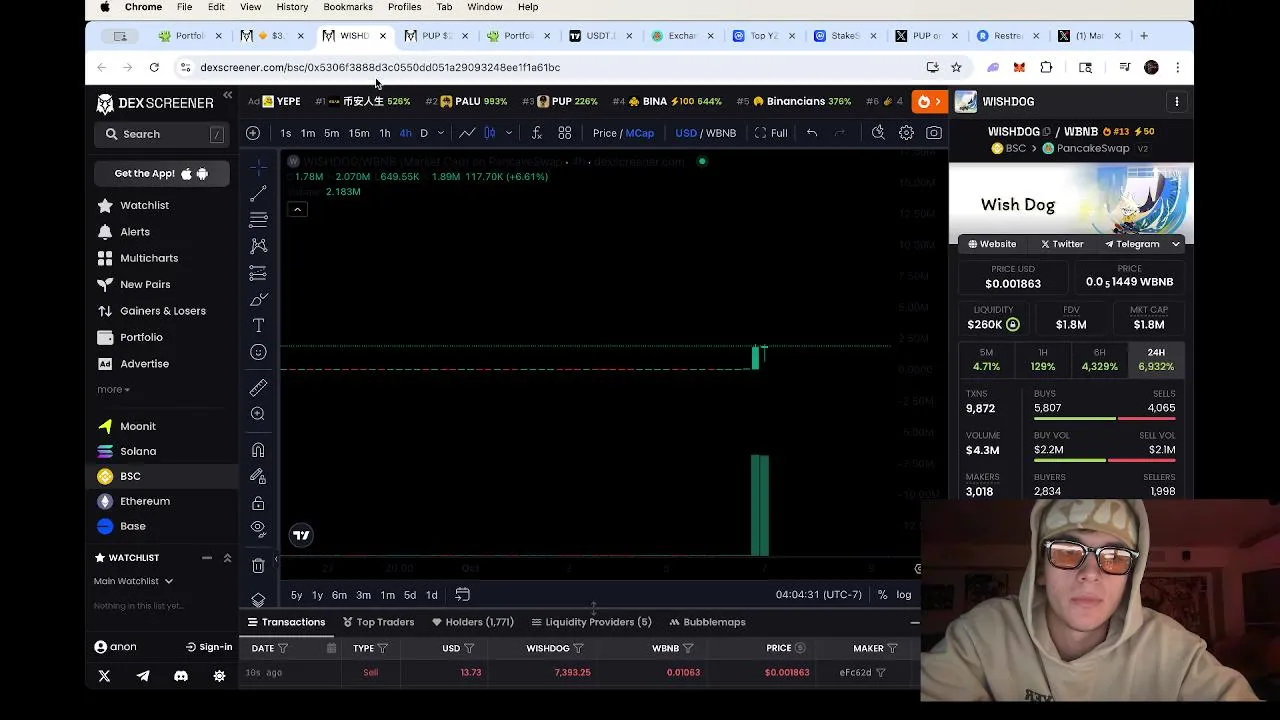Collapse the chart legend arrow
The width and height of the screenshot is (1280, 720).
(297, 209)
